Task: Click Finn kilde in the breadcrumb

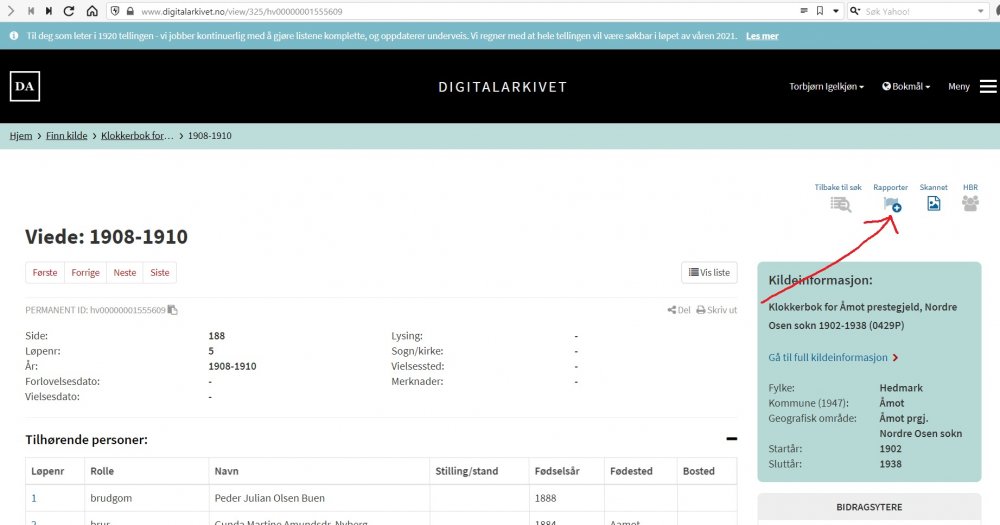Action: coord(66,135)
